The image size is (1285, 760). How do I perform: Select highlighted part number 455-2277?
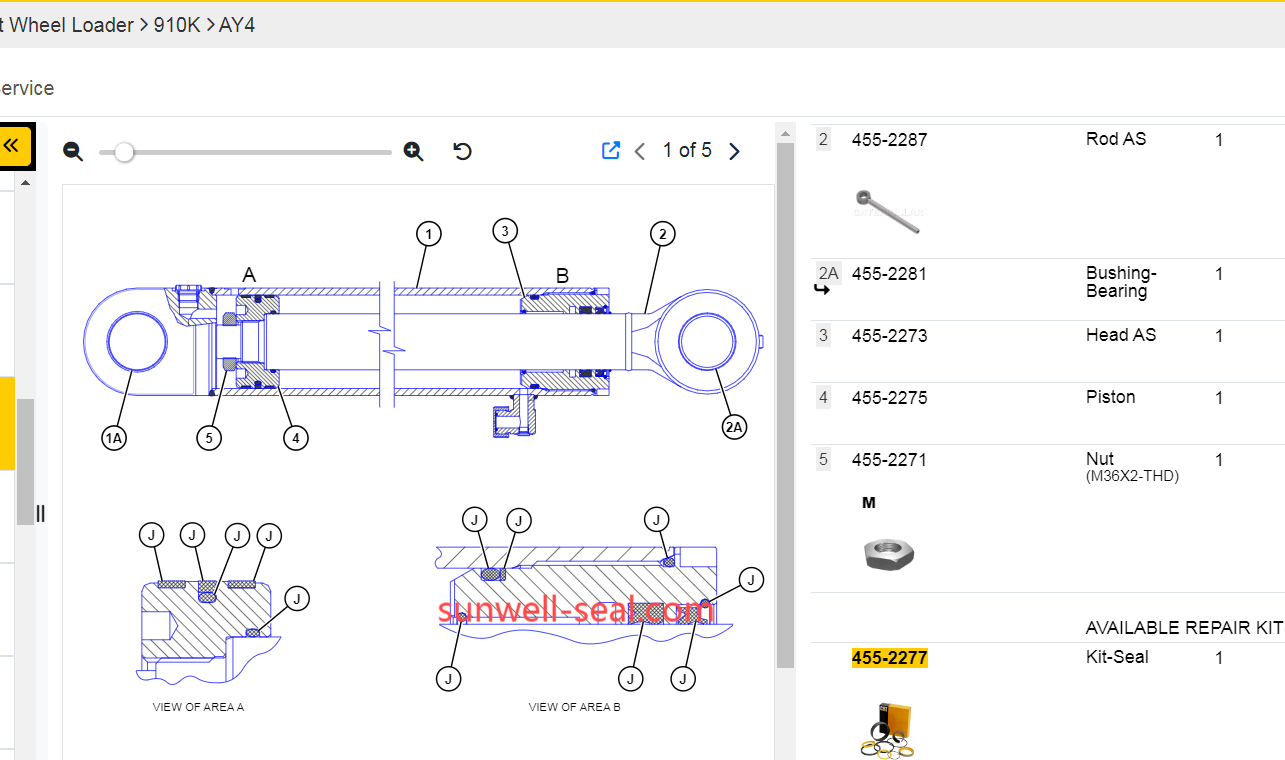889,658
